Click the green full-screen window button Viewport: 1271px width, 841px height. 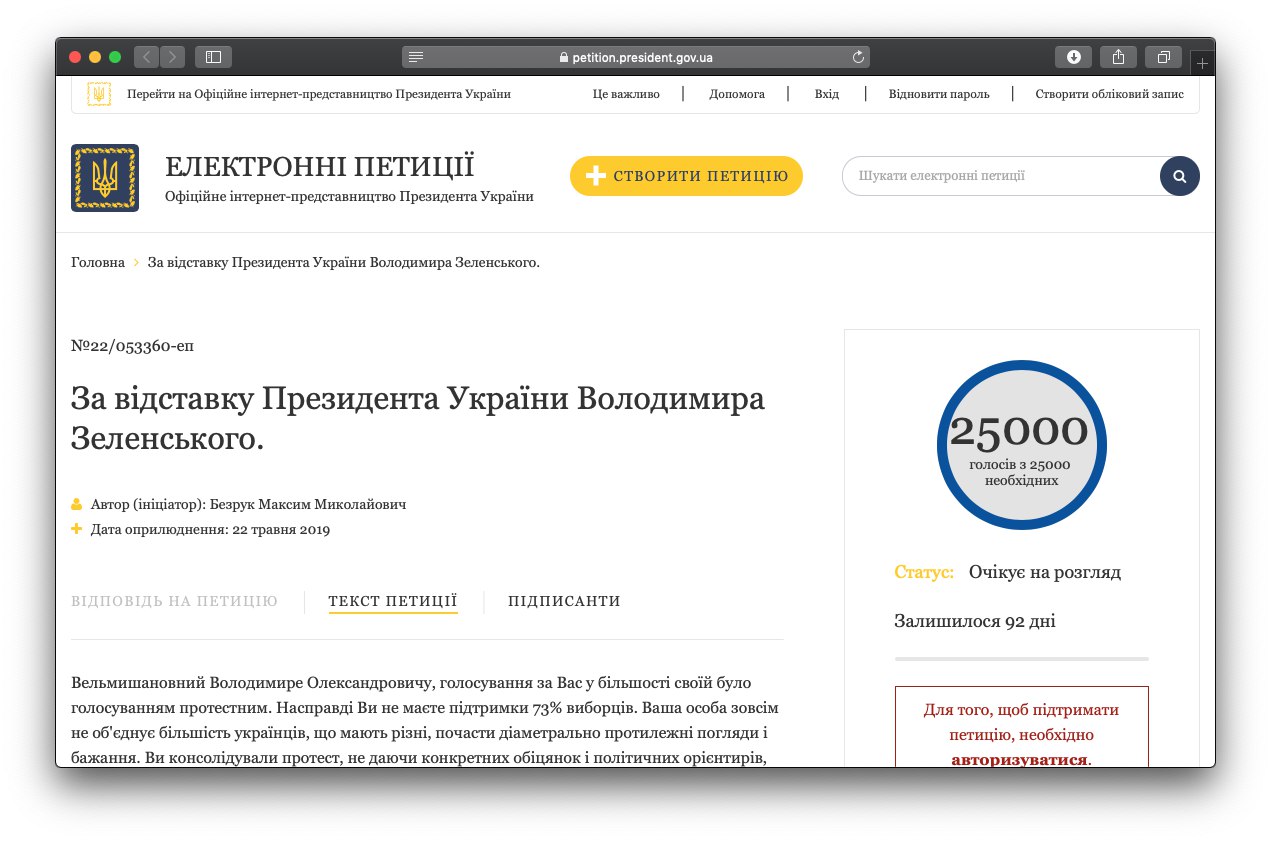click(x=115, y=57)
